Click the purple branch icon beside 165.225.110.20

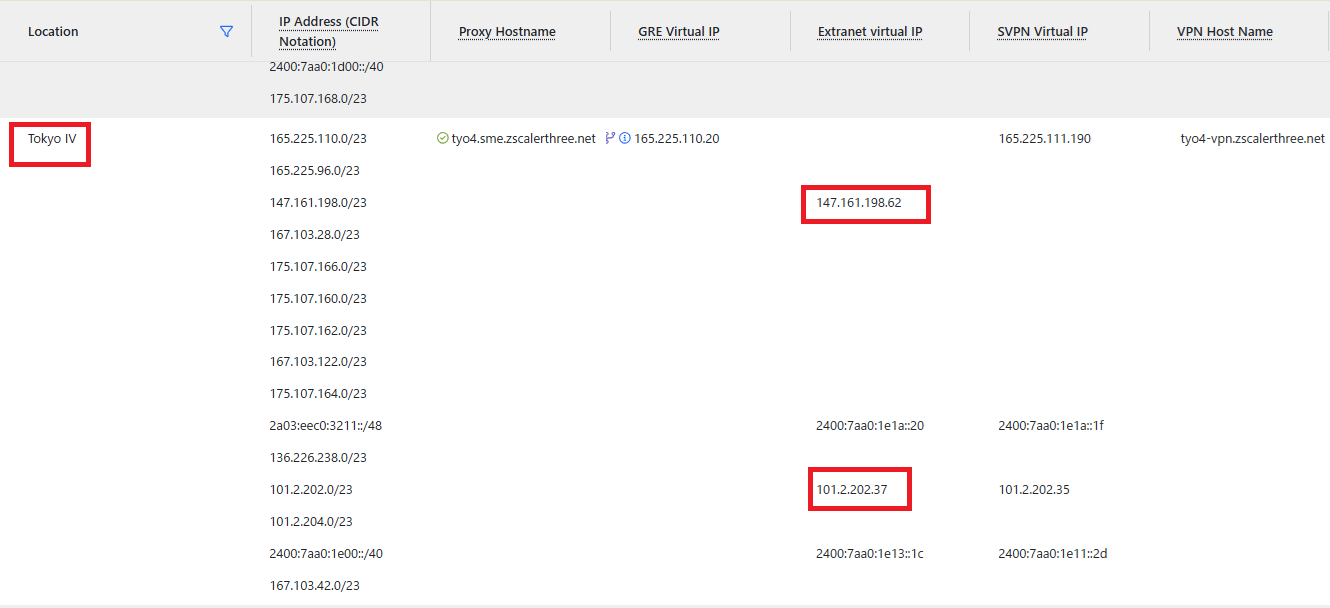pyautogui.click(x=610, y=139)
